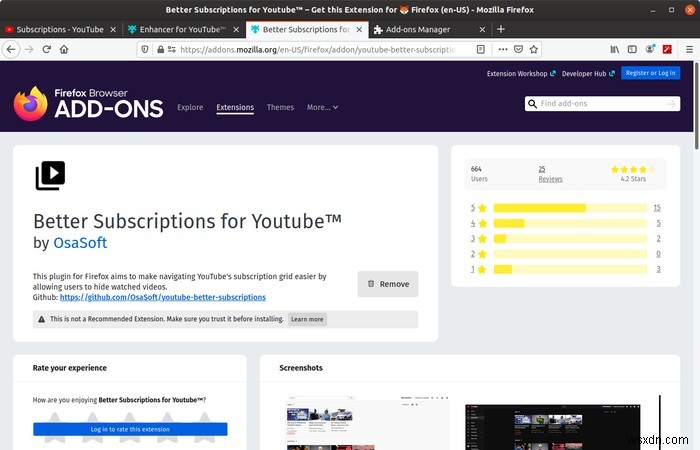Save page to Pocket
The width and height of the screenshot is (700, 450).
518,49
